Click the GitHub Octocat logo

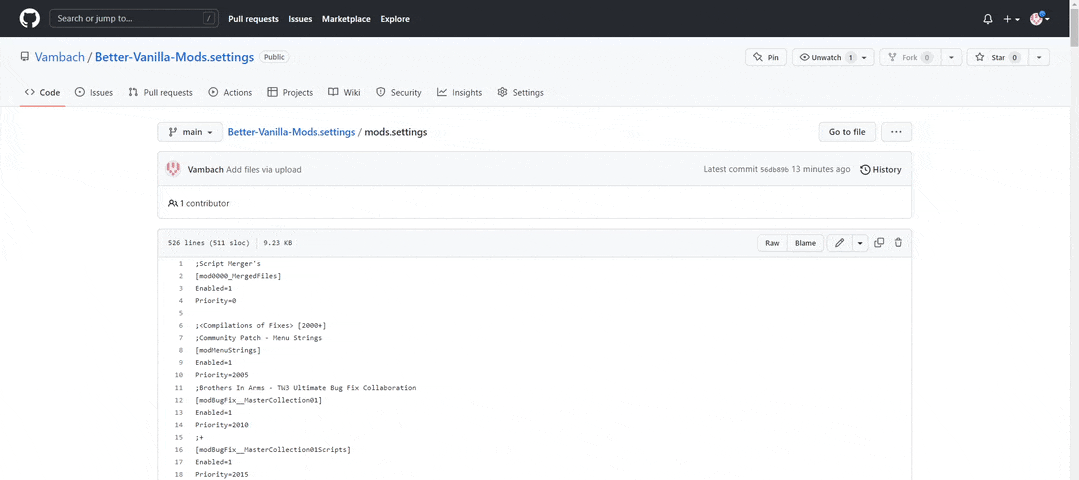tap(30, 18)
